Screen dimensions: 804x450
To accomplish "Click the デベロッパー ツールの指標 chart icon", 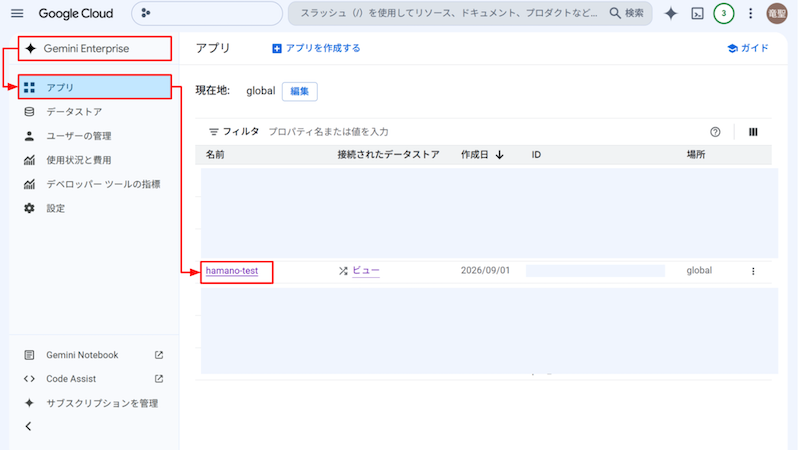I will [x=29, y=184].
